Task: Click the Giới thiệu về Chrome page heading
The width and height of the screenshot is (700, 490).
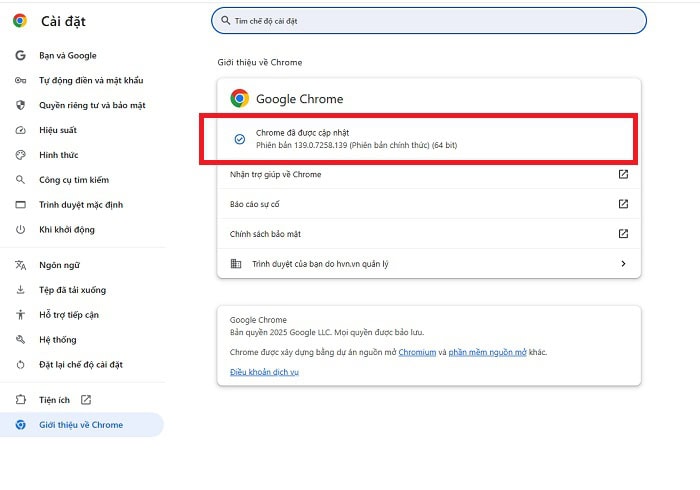Action: (x=260, y=62)
